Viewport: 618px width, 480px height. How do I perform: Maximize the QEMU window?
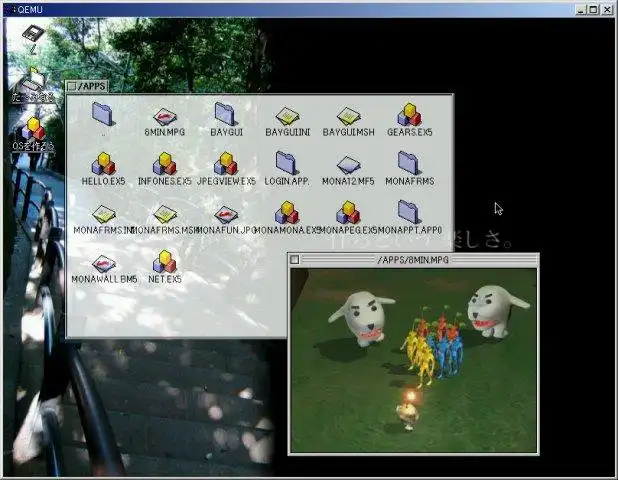click(x=594, y=9)
